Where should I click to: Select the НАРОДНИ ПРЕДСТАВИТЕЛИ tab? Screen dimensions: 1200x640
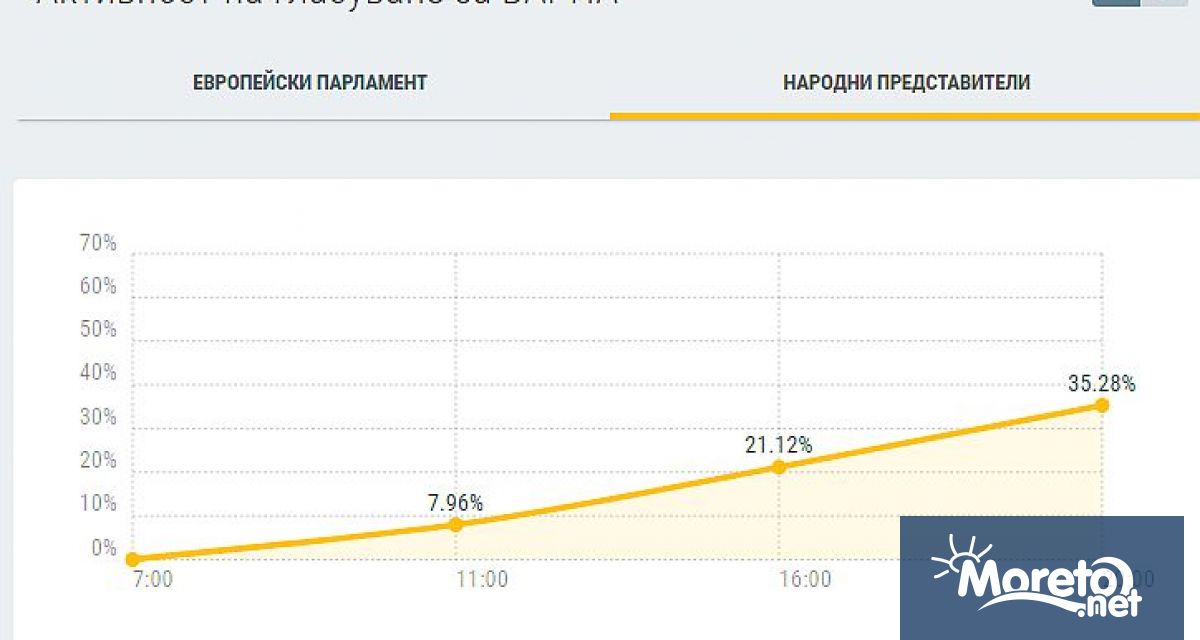pyautogui.click(x=906, y=82)
